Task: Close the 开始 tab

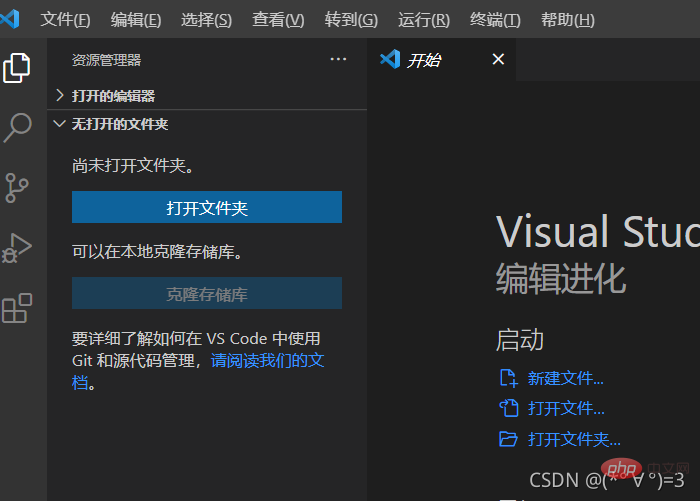Action: 498,59
